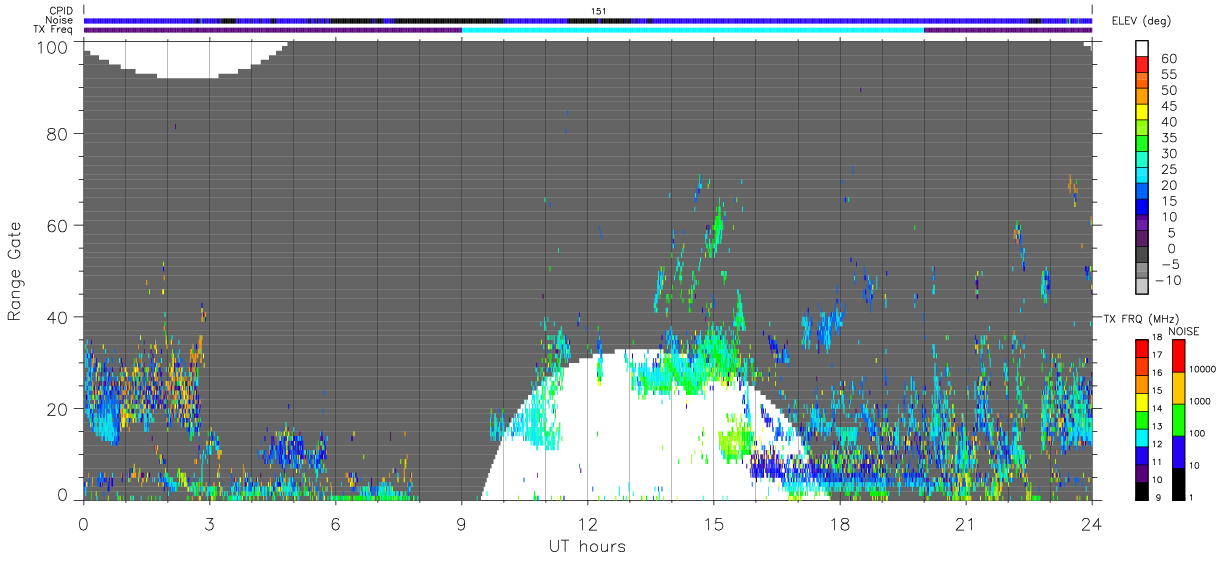Image resolution: width=1228 pixels, height=567 pixels.
Task: Click the "60" label on ELEV colorbar
Action: click(1168, 59)
